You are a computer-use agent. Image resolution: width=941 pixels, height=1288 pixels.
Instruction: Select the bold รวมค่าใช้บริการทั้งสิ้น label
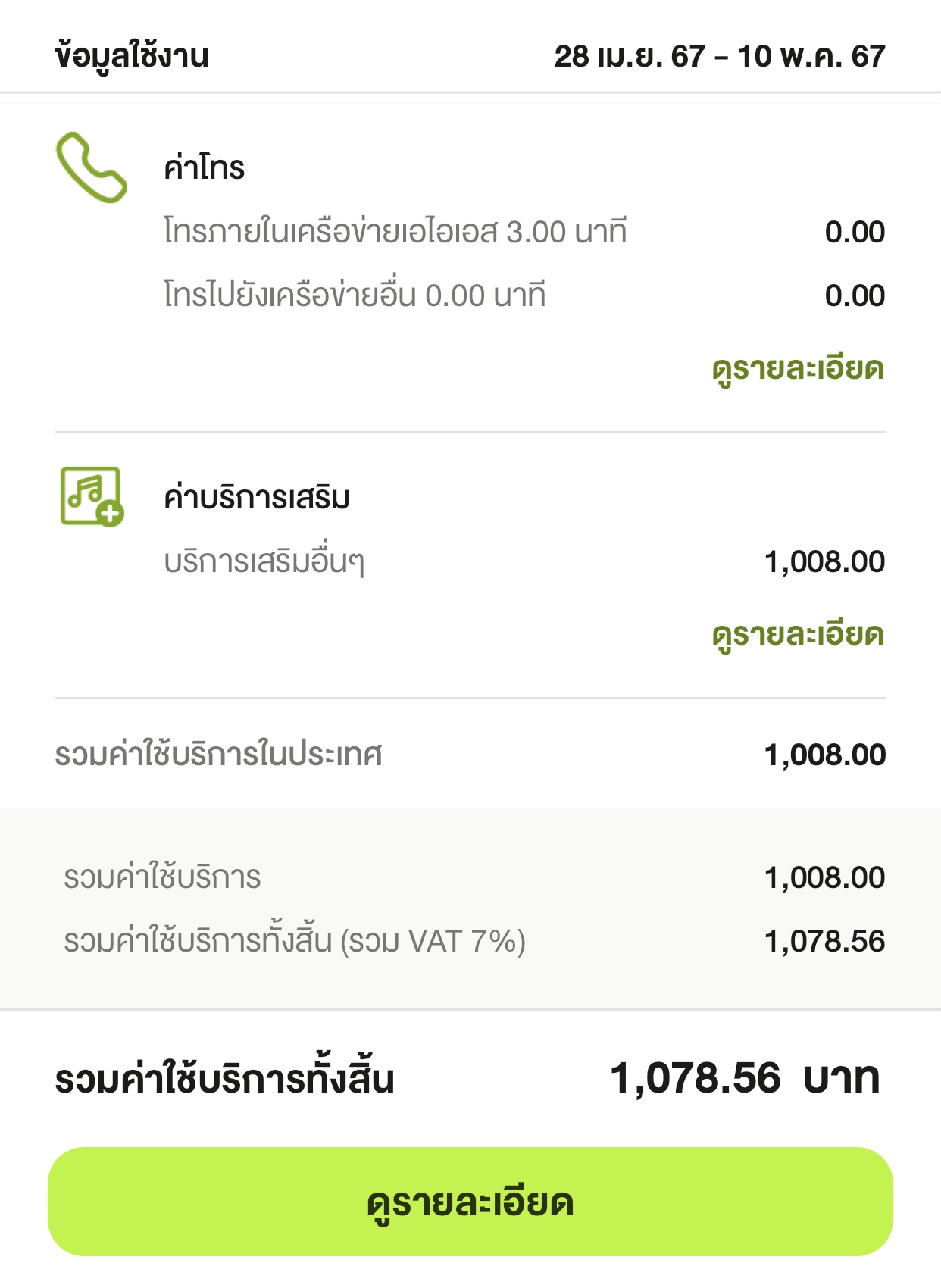click(224, 1077)
